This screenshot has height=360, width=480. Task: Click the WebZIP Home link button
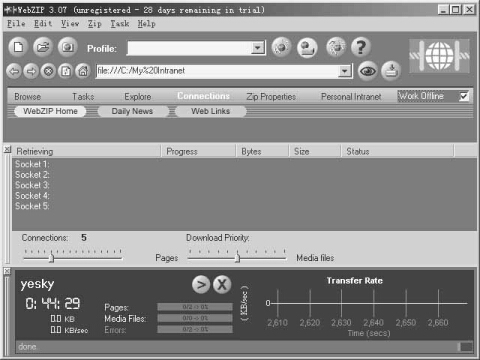[50, 111]
